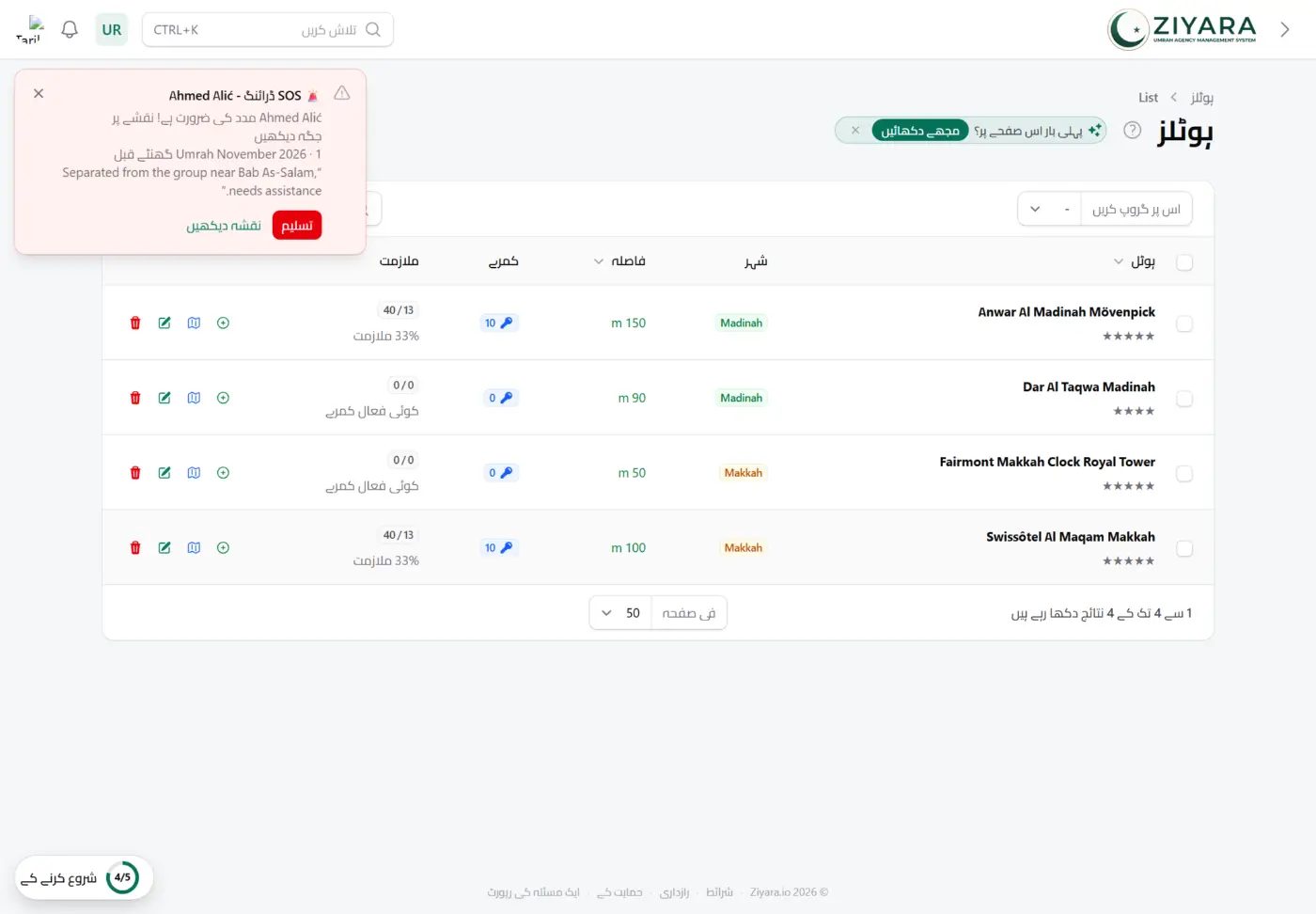
Task: Check the Swissôtel Al Maqam Makkah row
Action: pyautogui.click(x=1184, y=548)
